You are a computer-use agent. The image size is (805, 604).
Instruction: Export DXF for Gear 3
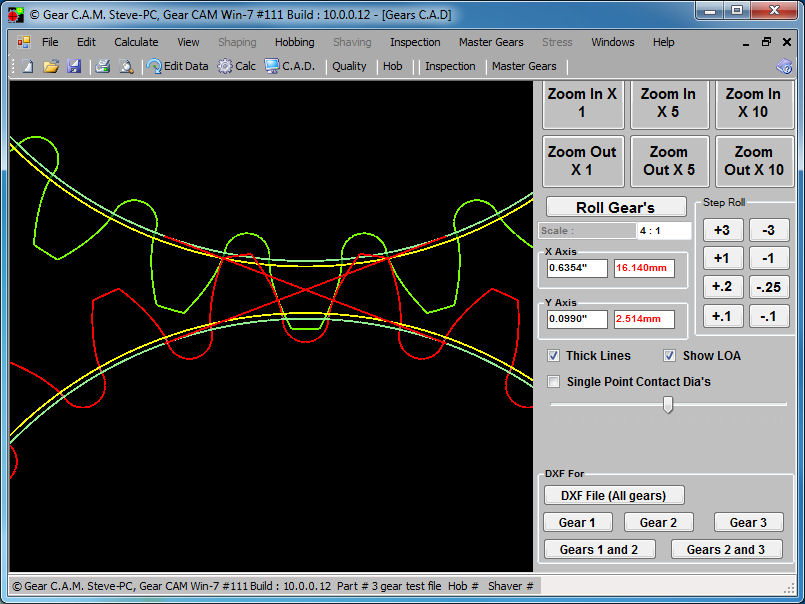click(749, 522)
